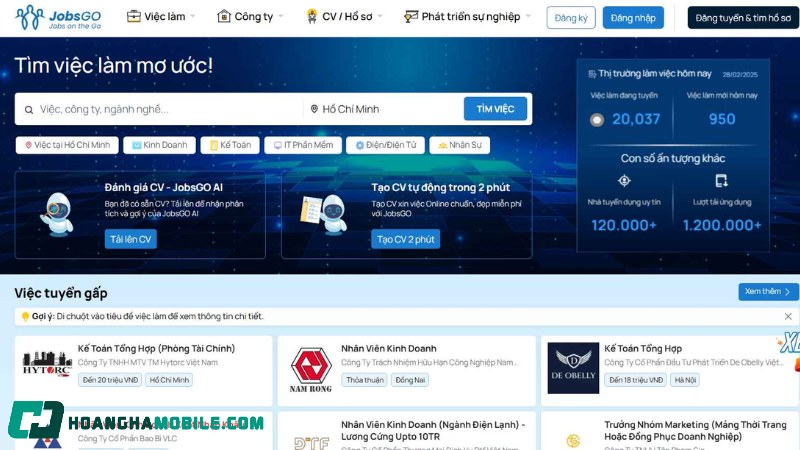Screen dimensions: 800x450
Task: Click the 20,037 active jobs number
Action: coord(636,119)
